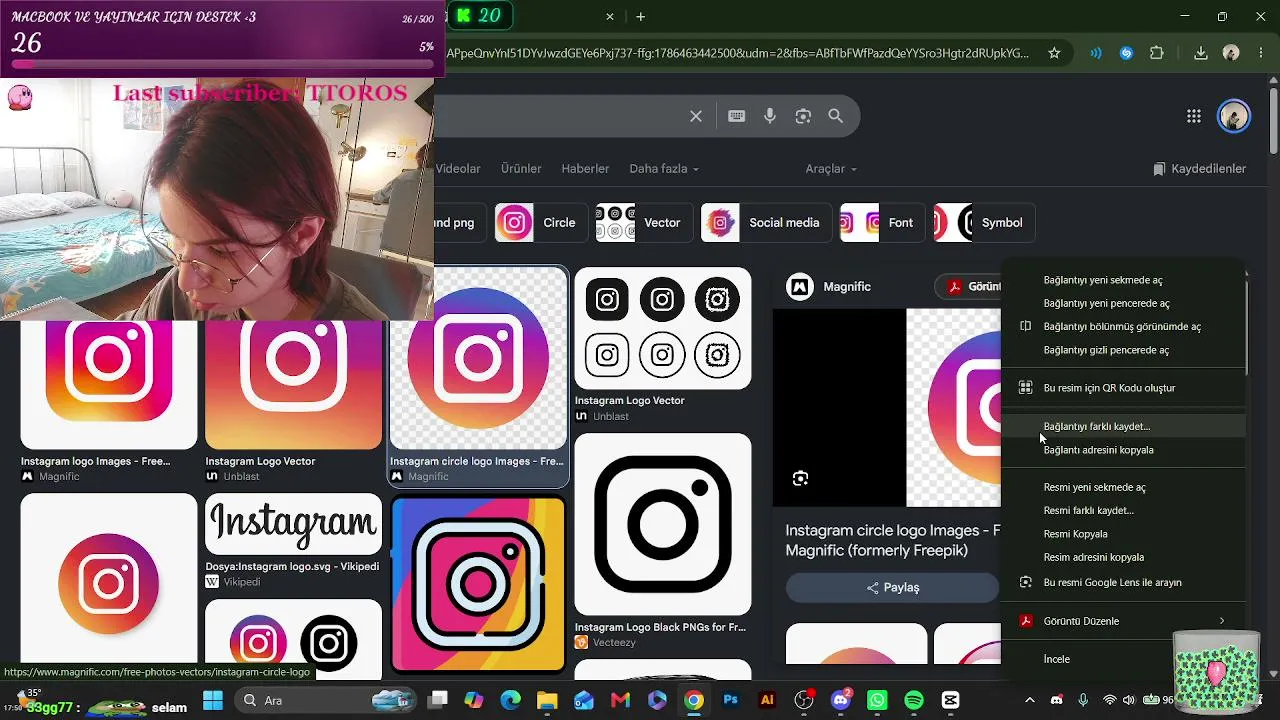Open Magnific source link in preview panel

(x=829, y=287)
